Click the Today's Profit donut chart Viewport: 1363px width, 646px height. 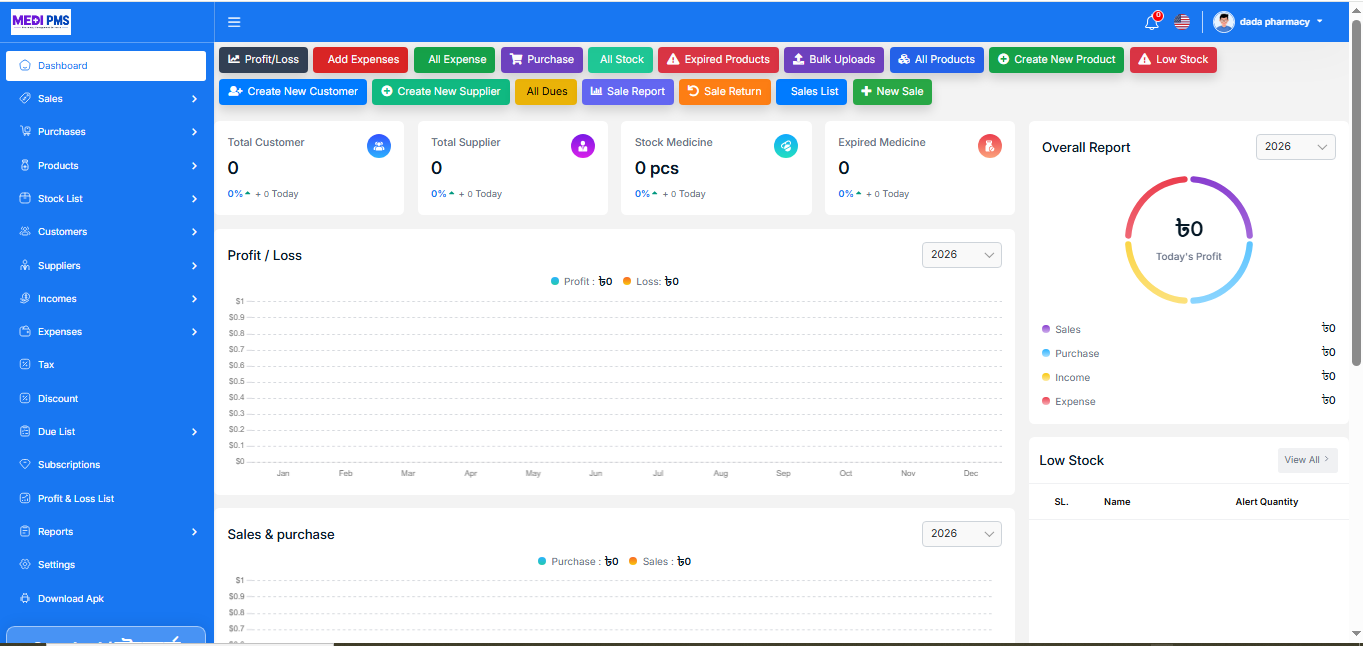tap(1189, 240)
